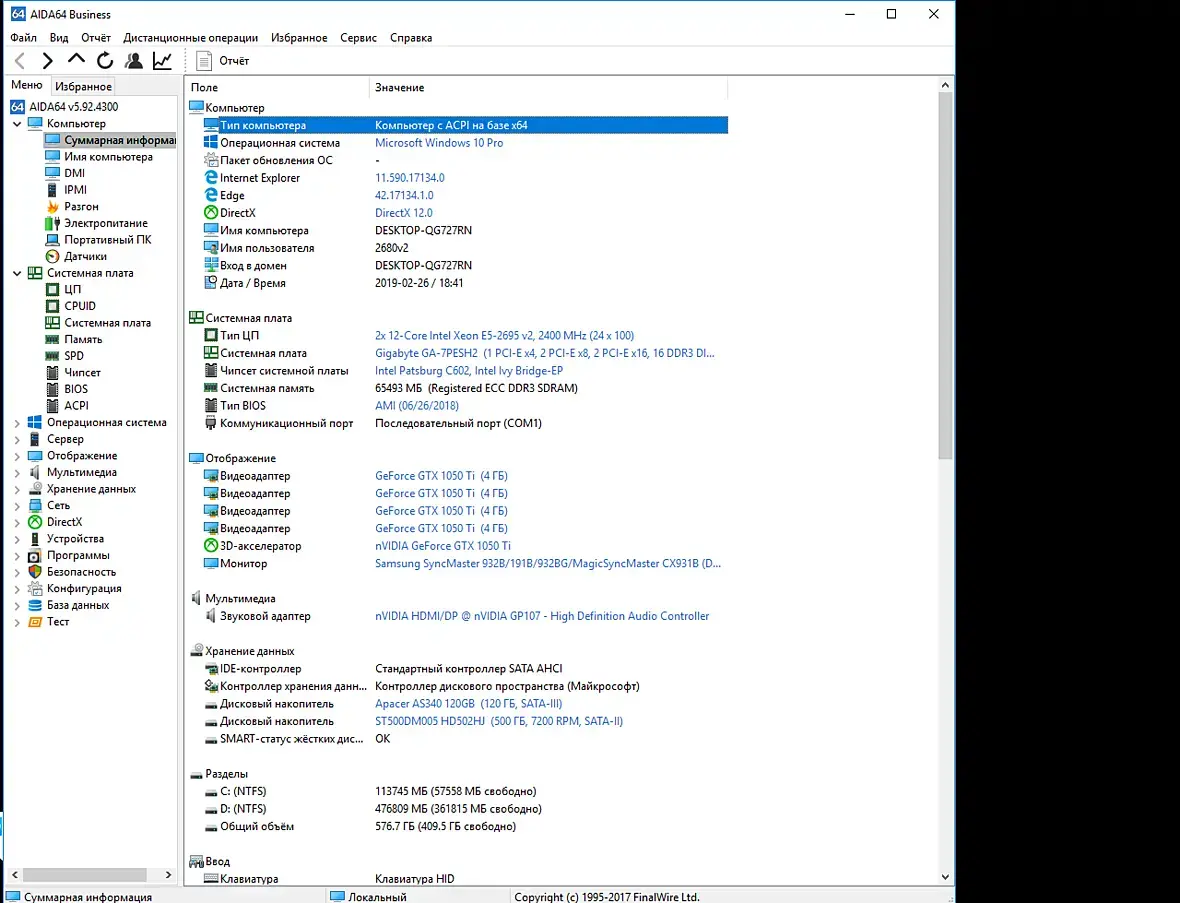Open the DirectX 12.0 value link

tap(403, 213)
